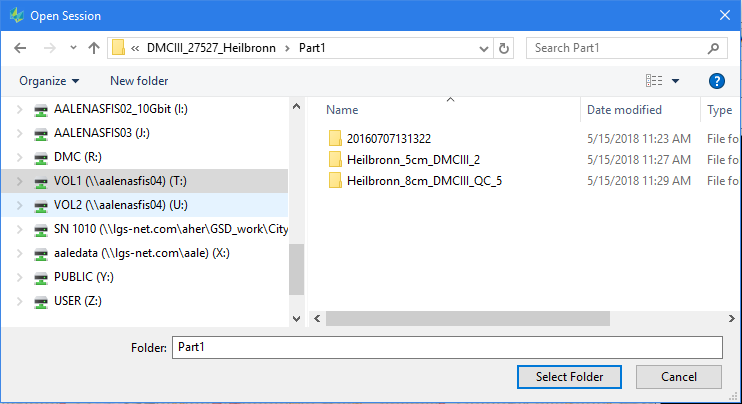Click the search magnifier icon
This screenshot has height=404, width=742.
click(x=713, y=48)
